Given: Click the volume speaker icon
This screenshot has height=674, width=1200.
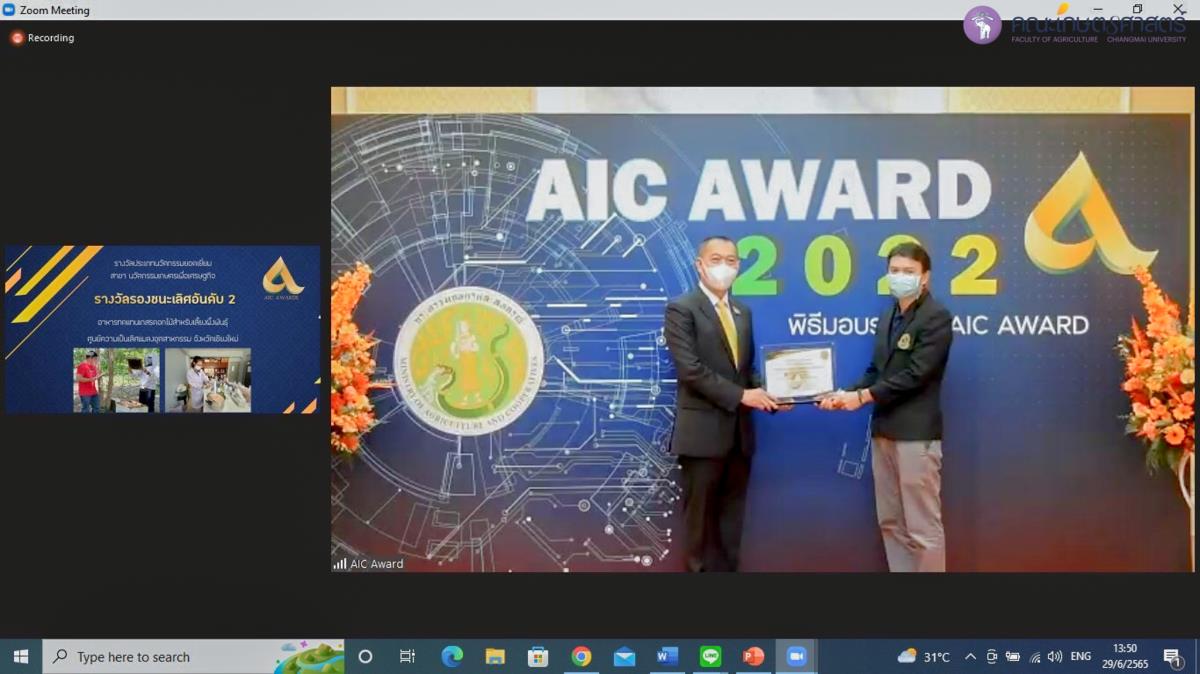Looking at the screenshot, I should (1055, 657).
